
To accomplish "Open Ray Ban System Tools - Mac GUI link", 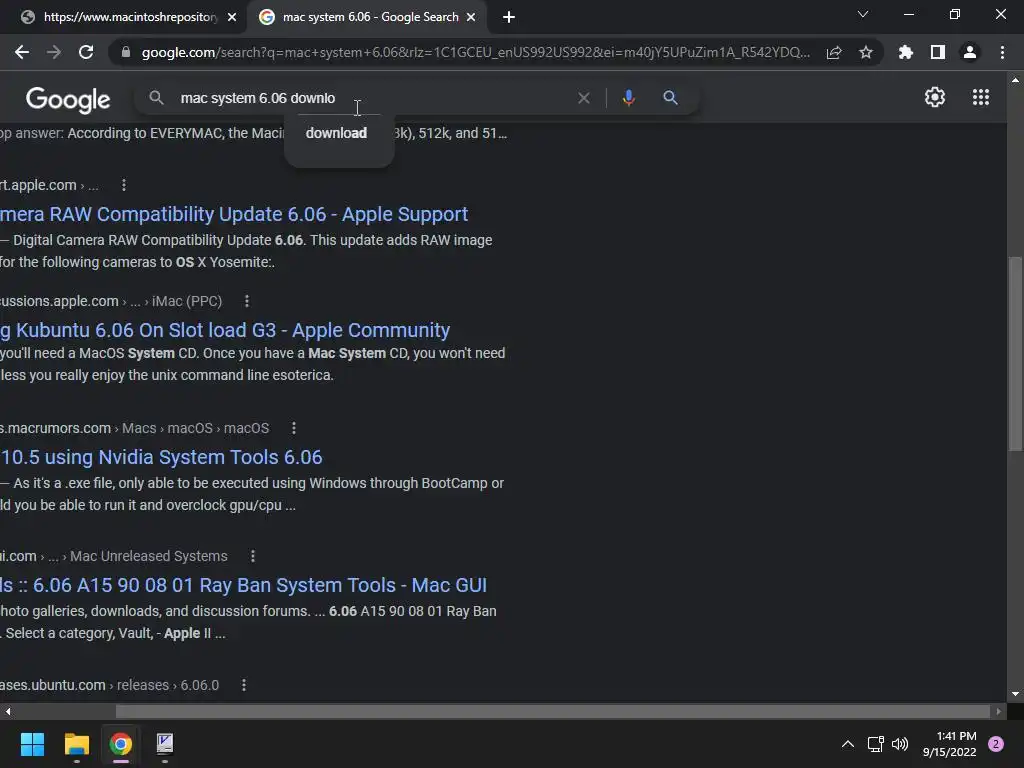I will click(243, 585).
